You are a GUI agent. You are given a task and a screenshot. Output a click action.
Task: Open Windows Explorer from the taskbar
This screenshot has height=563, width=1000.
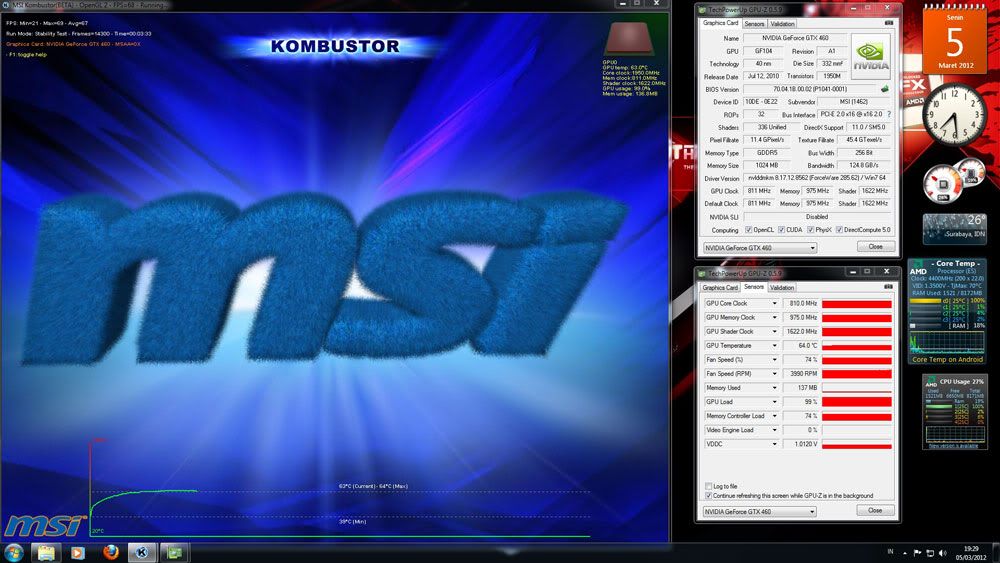click(46, 552)
